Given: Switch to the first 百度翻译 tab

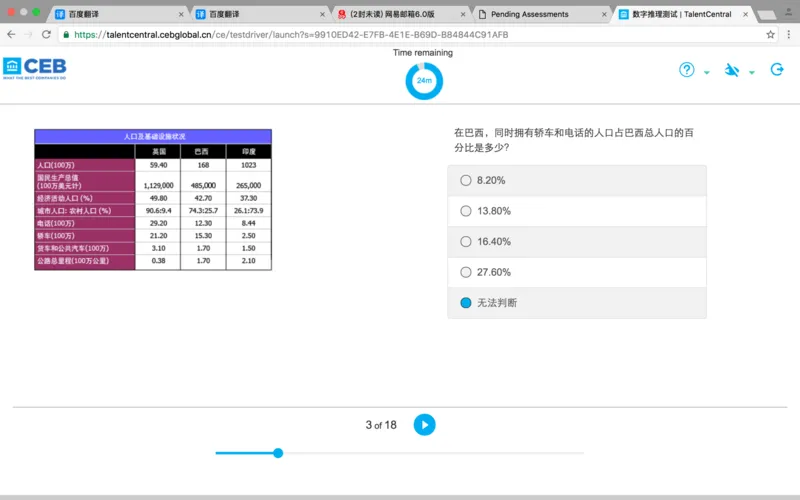Looking at the screenshot, I should pyautogui.click(x=116, y=14).
